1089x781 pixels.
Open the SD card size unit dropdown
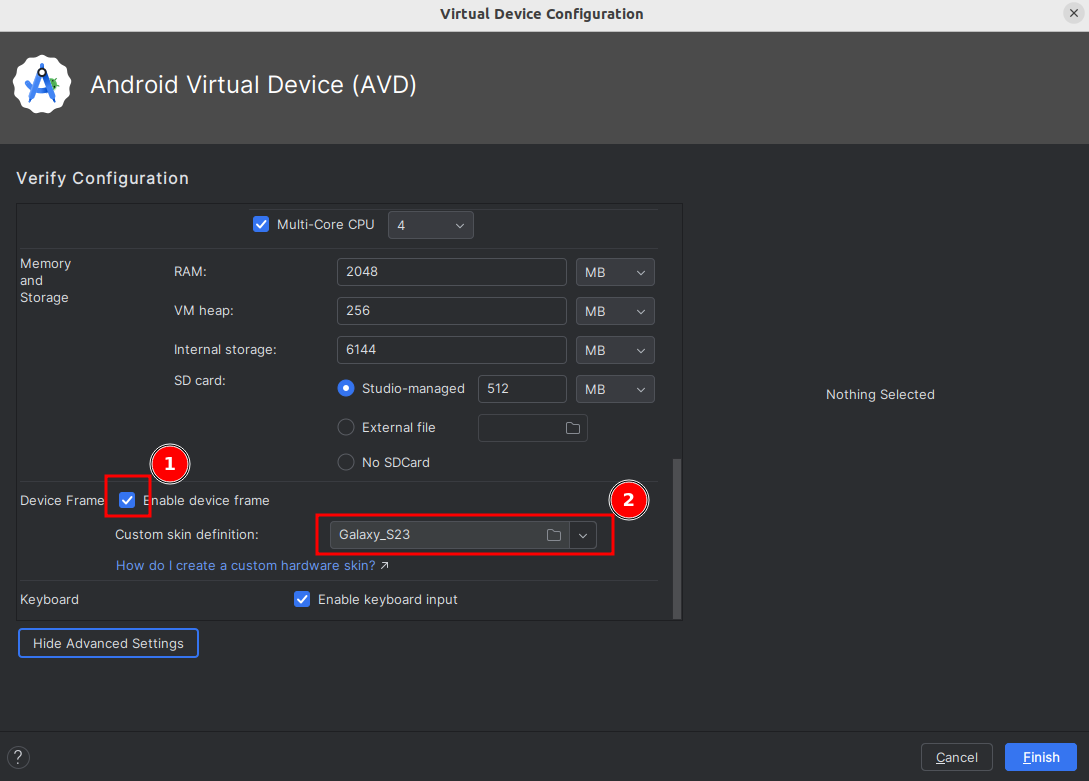pos(615,389)
